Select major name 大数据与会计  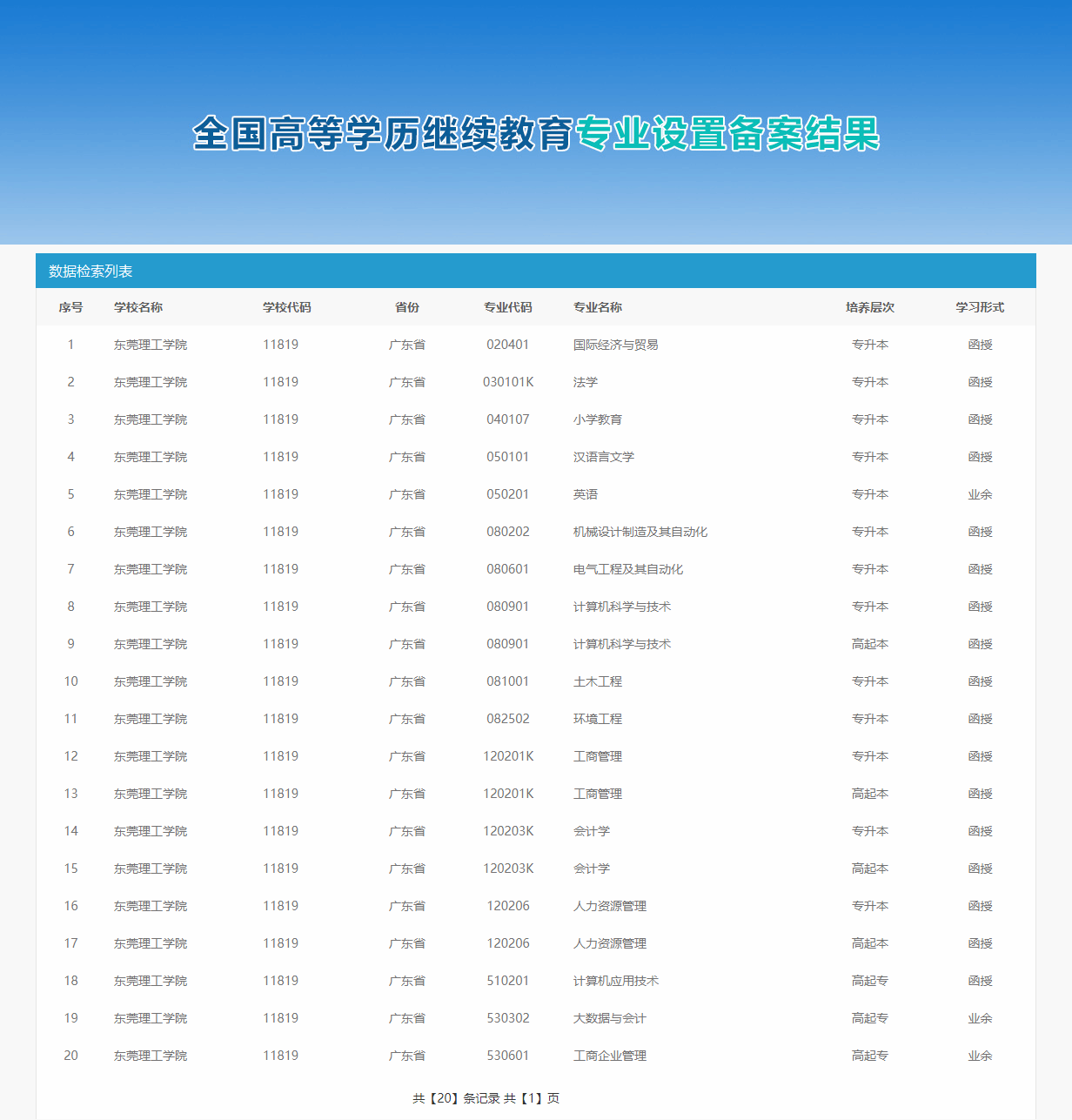(x=610, y=1018)
